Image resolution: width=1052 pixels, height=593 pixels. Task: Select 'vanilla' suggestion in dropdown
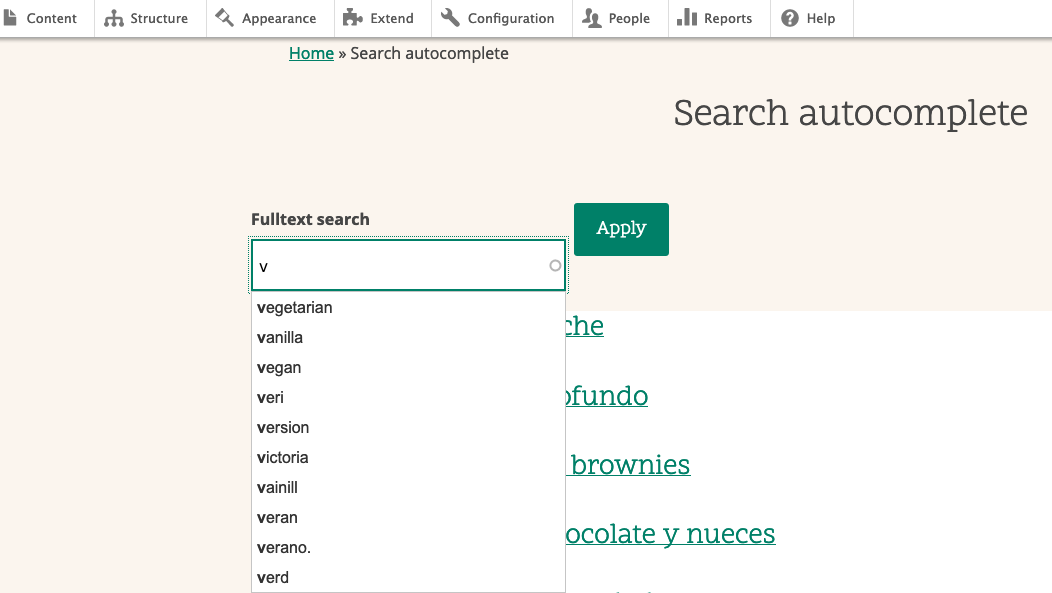[280, 338]
